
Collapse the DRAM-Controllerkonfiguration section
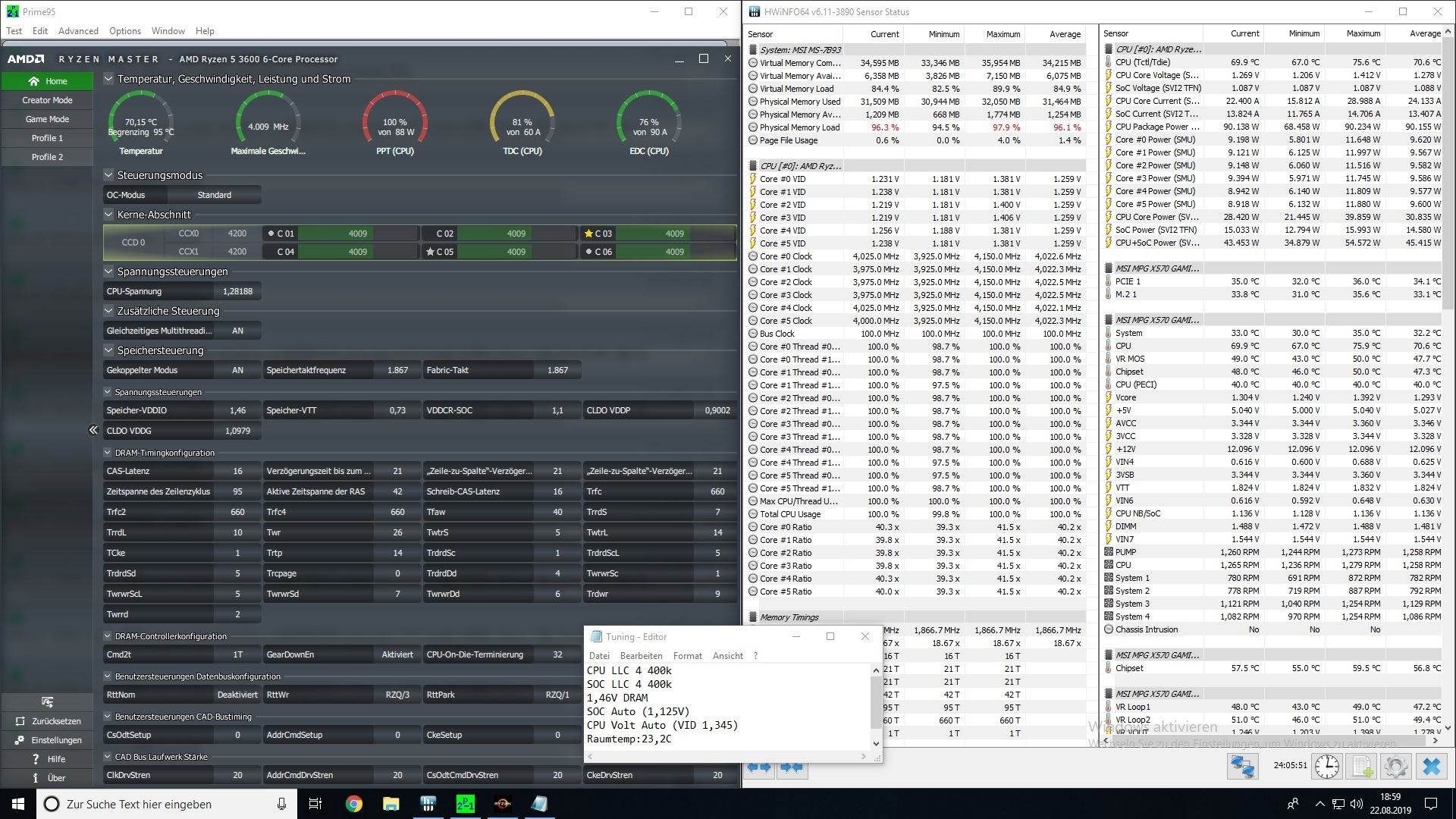108,636
